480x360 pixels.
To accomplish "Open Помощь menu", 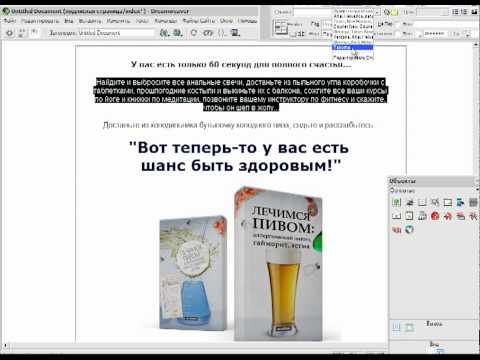I will 247,21.
